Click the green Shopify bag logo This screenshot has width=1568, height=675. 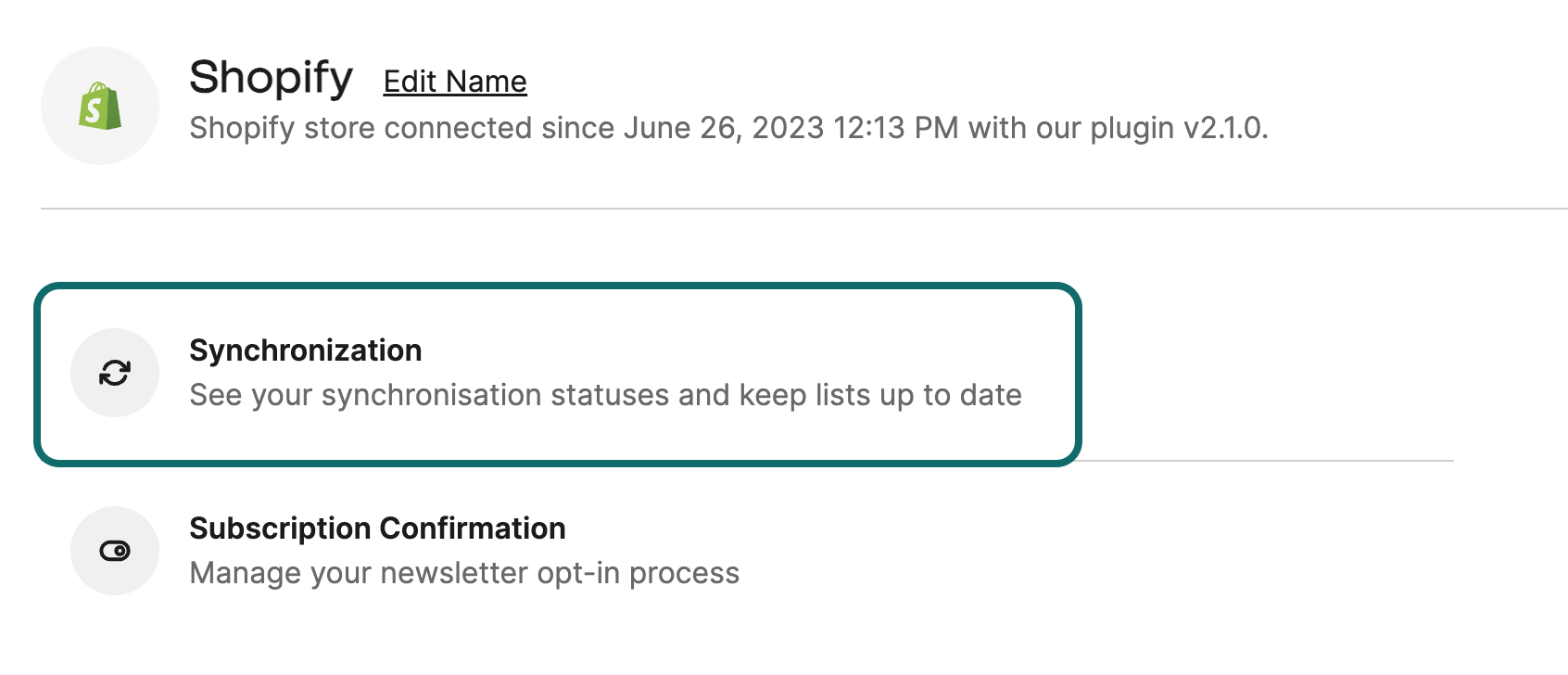[x=100, y=106]
